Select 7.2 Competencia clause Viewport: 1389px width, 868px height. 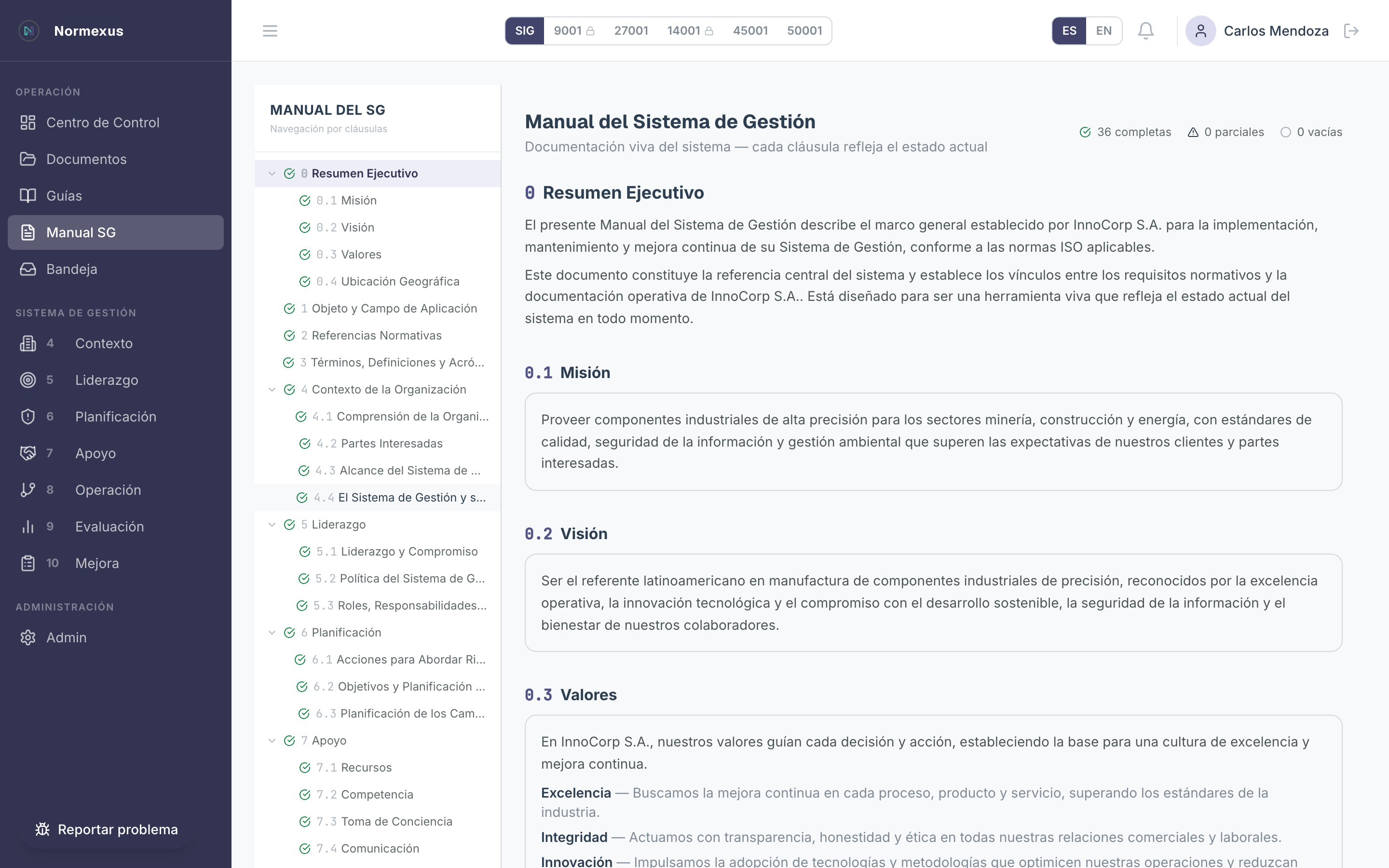pyautogui.click(x=378, y=795)
